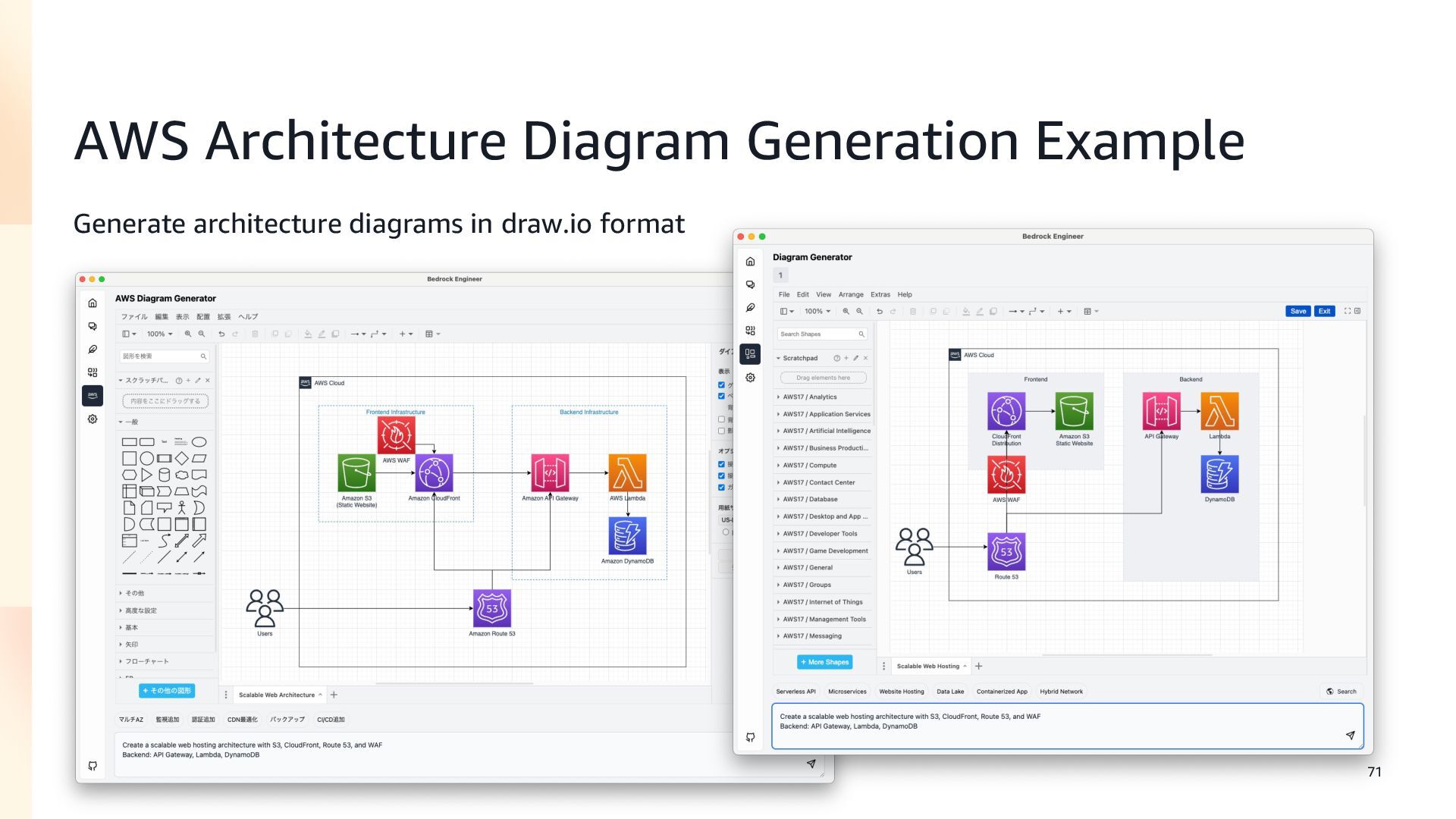Toggle last checked checkbox under オプション
The image size is (1456, 819).
721,488
